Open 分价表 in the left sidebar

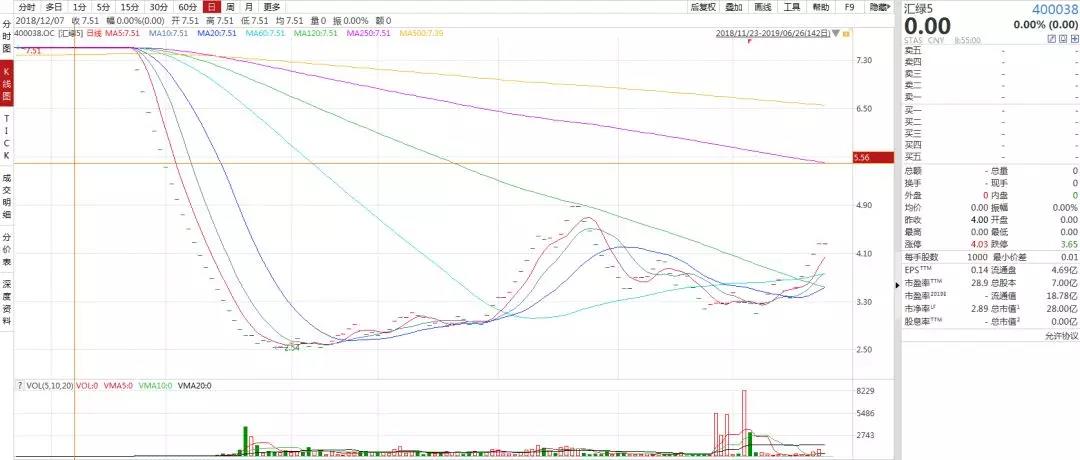point(6,248)
